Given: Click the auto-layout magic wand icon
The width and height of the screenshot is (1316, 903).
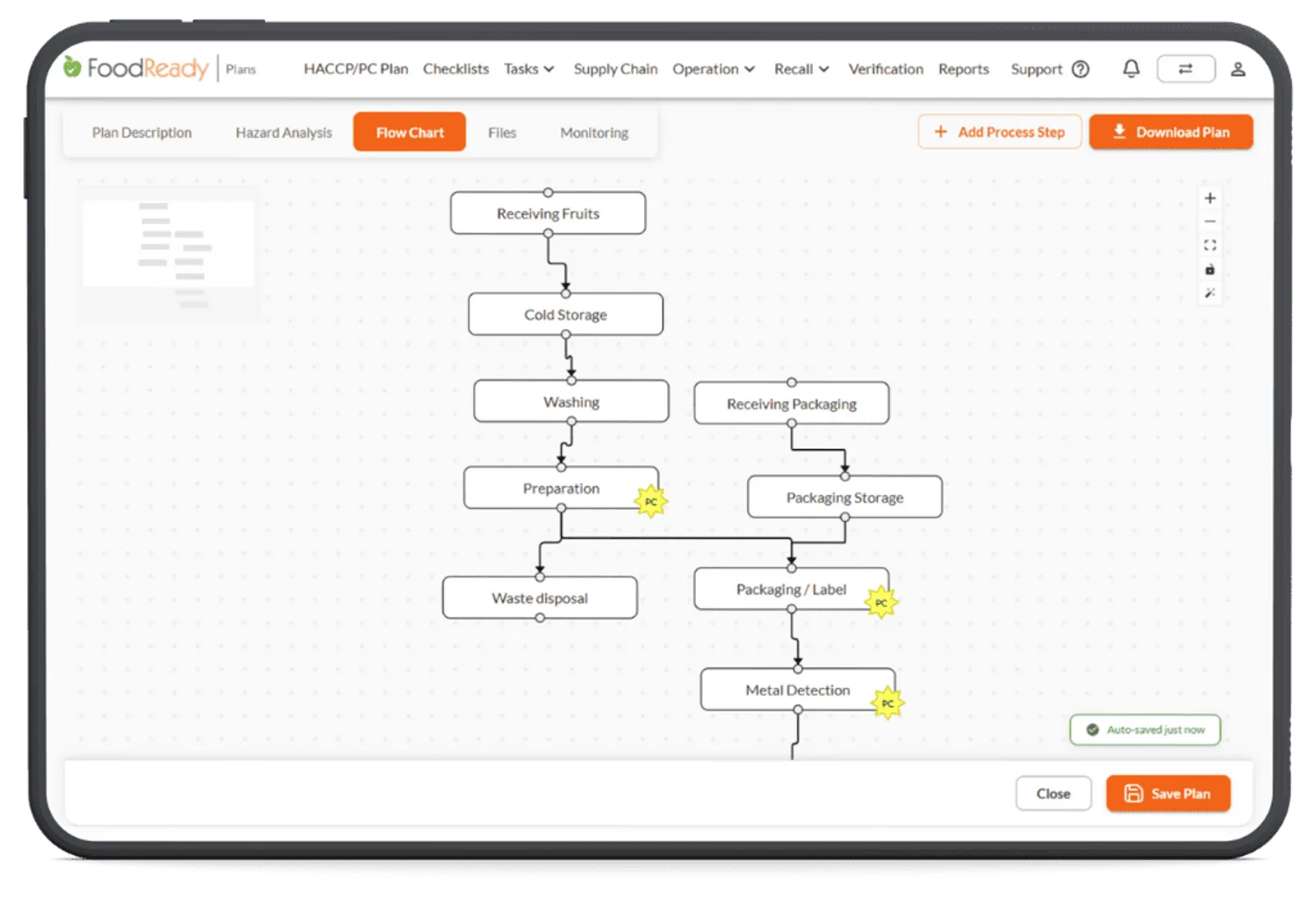Looking at the screenshot, I should click(x=1210, y=293).
